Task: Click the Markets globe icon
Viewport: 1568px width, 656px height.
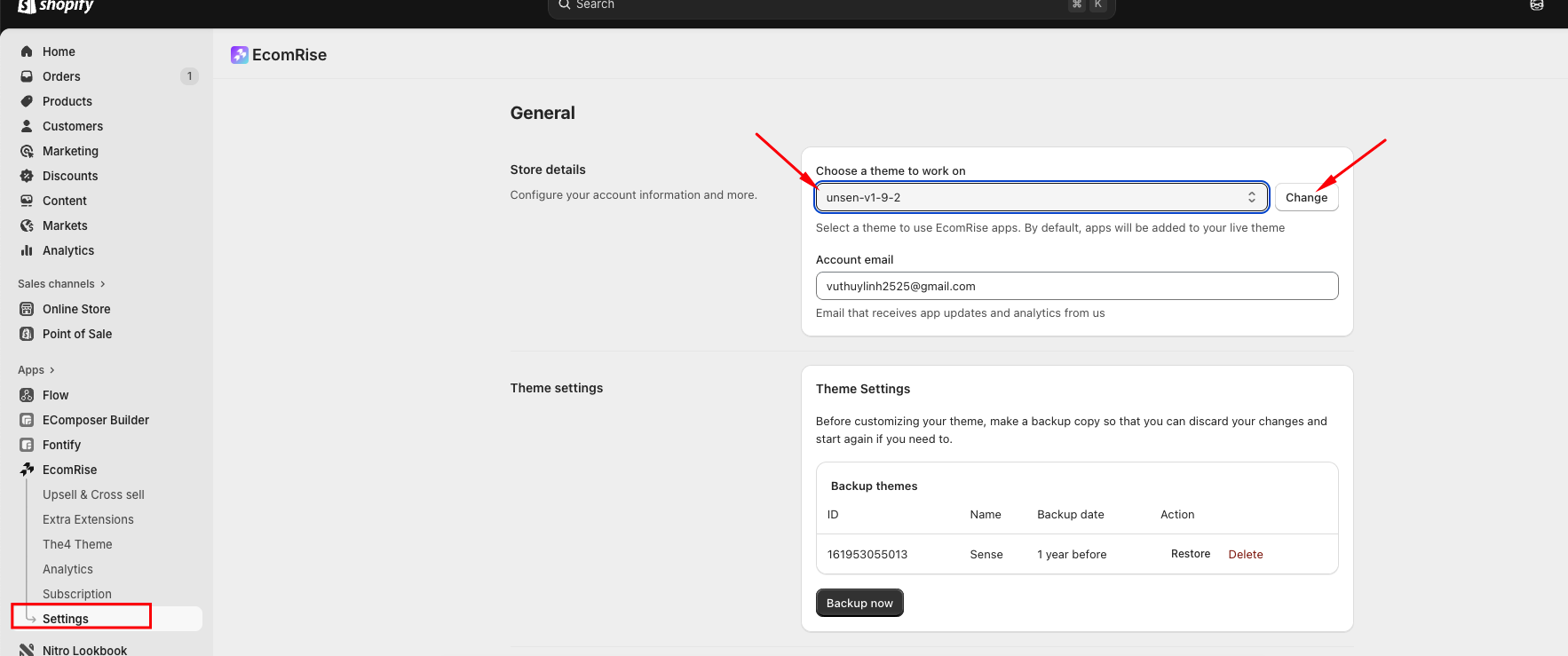Action: 27,225
